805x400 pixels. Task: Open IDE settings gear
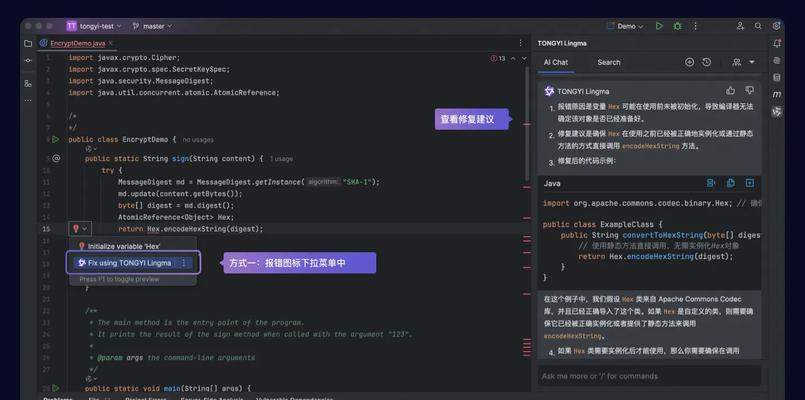pos(776,26)
